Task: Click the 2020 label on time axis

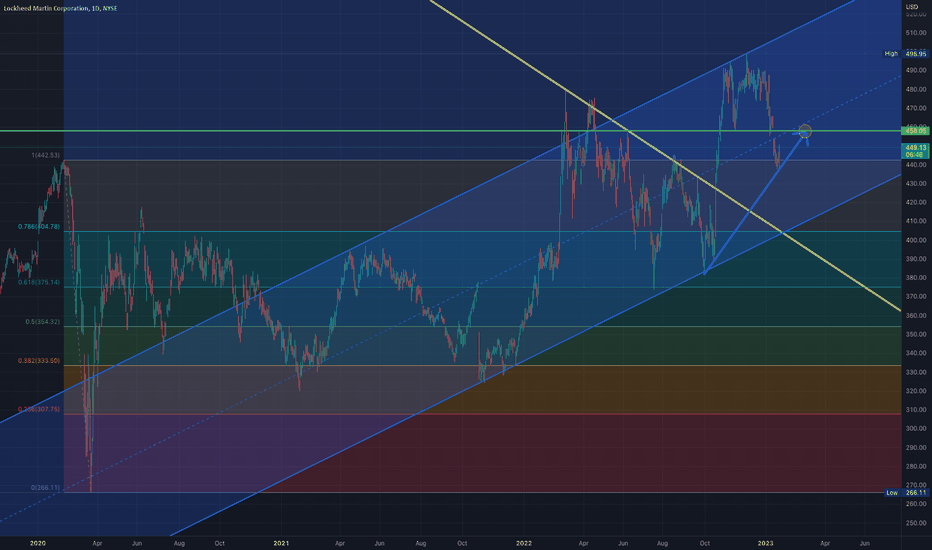Action: pos(37,543)
